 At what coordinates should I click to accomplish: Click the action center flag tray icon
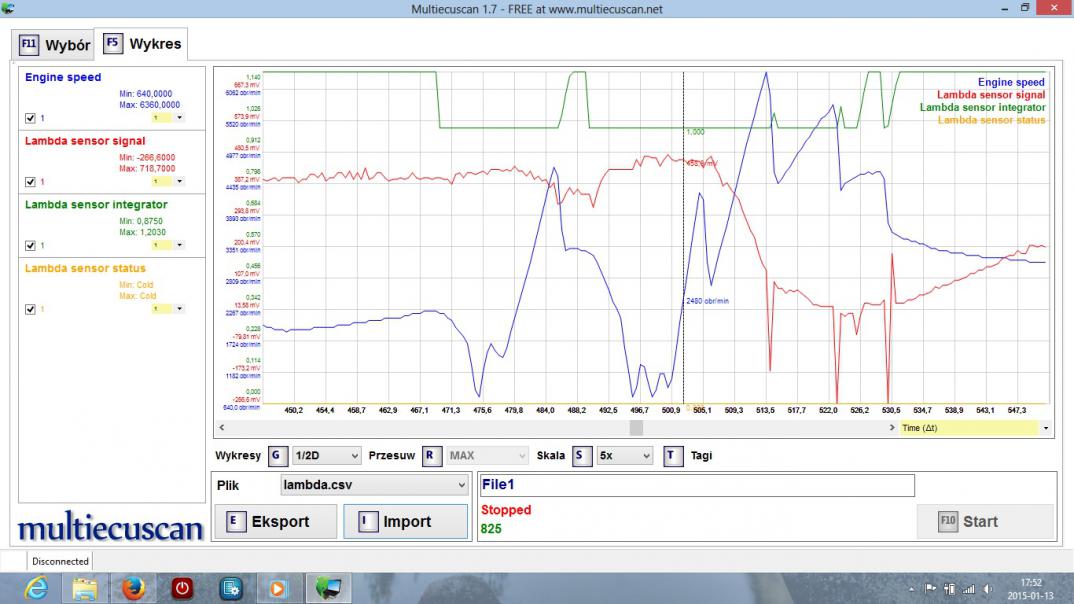[x=930, y=589]
